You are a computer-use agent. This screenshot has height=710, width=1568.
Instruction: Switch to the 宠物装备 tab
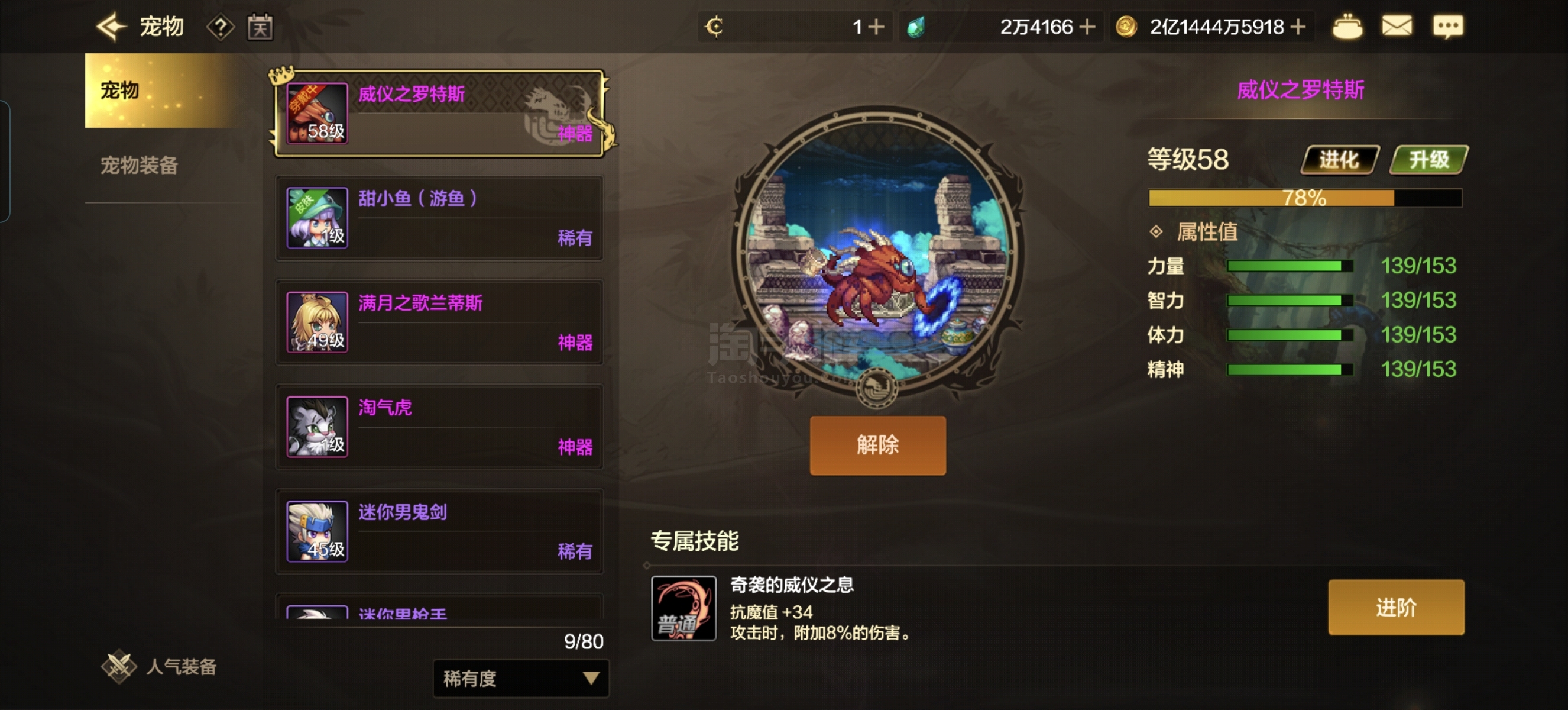[140, 165]
